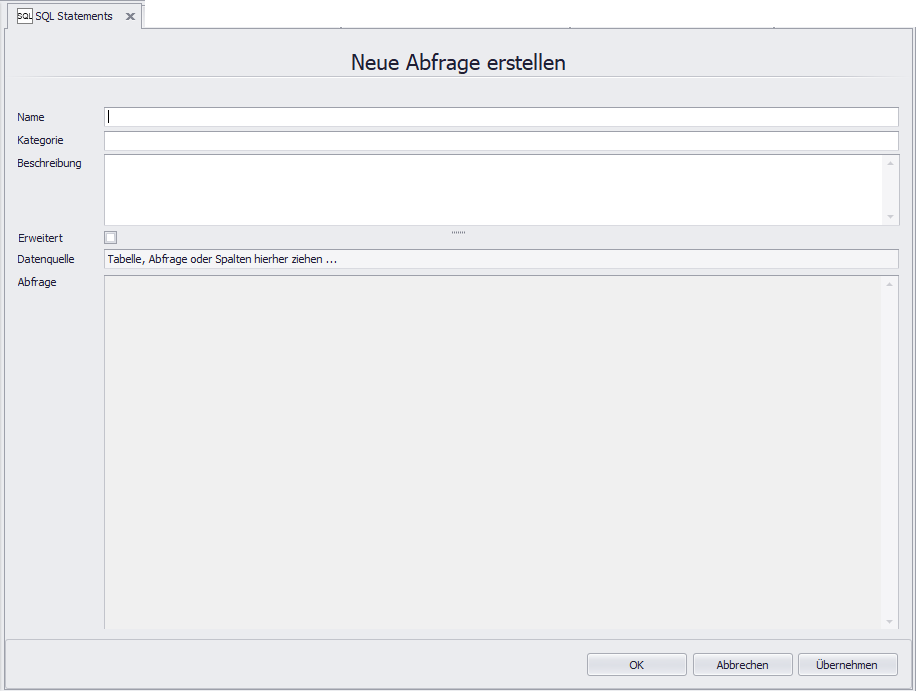The height and width of the screenshot is (691, 916).
Task: Apply changes with Übernehmen
Action: point(847,664)
